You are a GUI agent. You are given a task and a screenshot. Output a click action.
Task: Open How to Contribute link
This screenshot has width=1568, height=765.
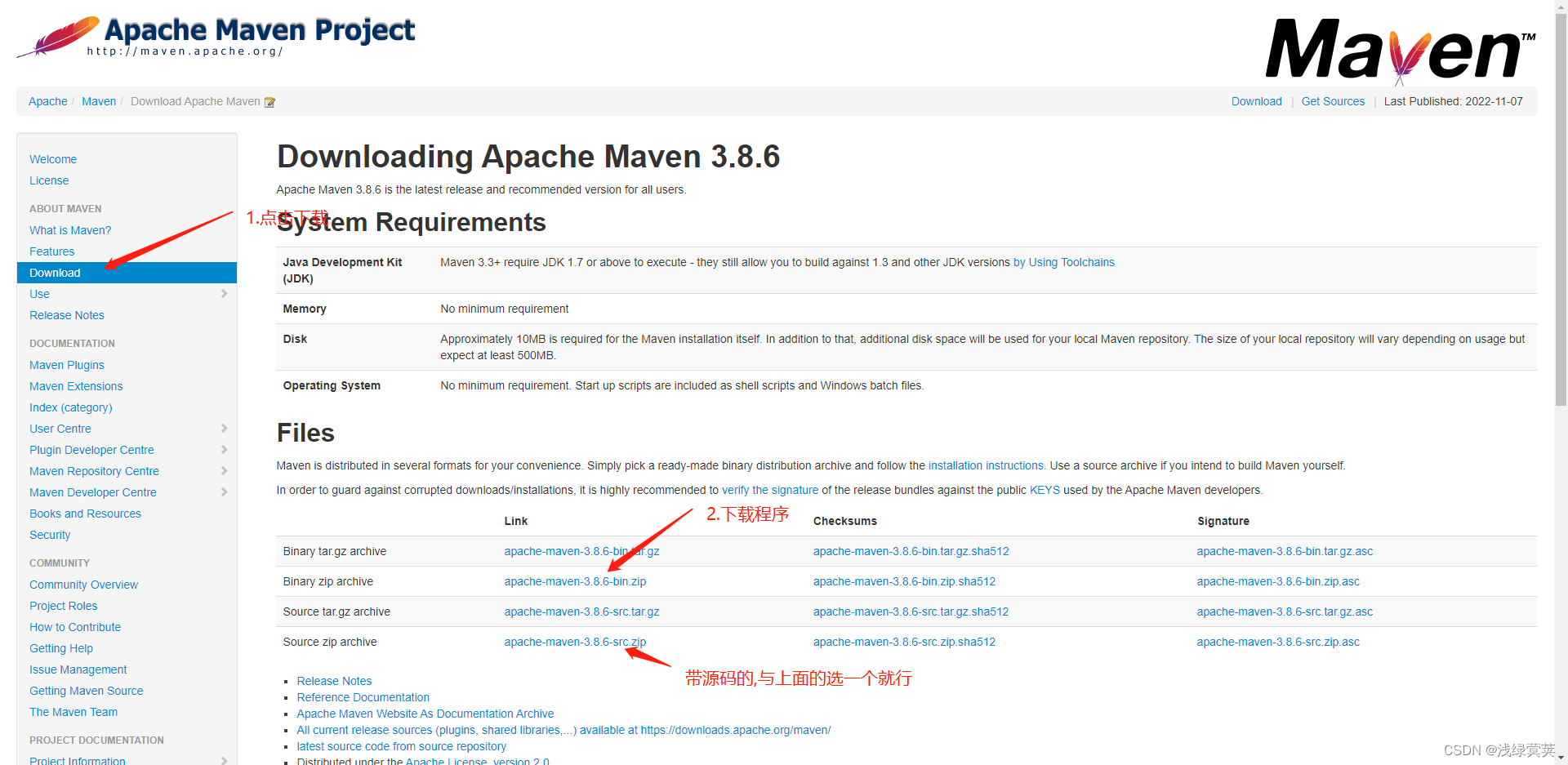[75, 627]
